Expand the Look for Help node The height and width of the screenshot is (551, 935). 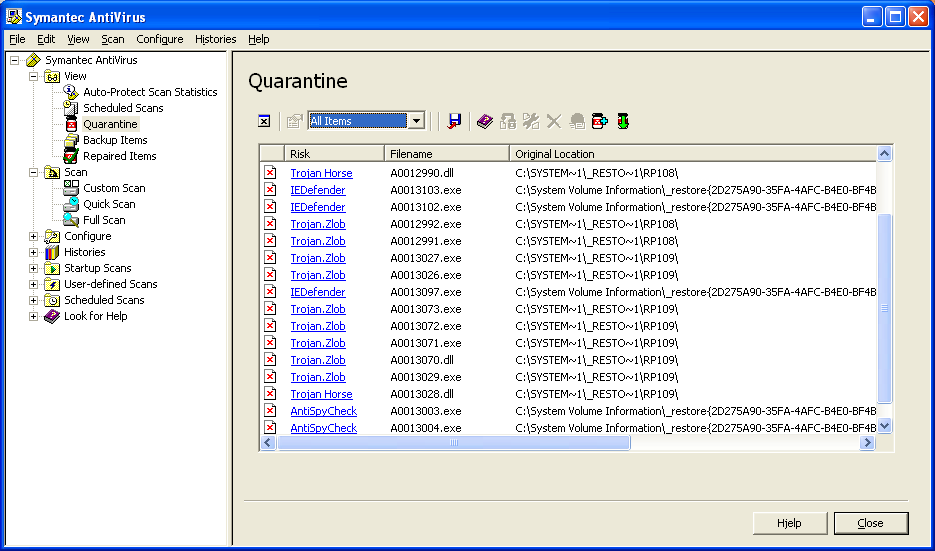[34, 317]
